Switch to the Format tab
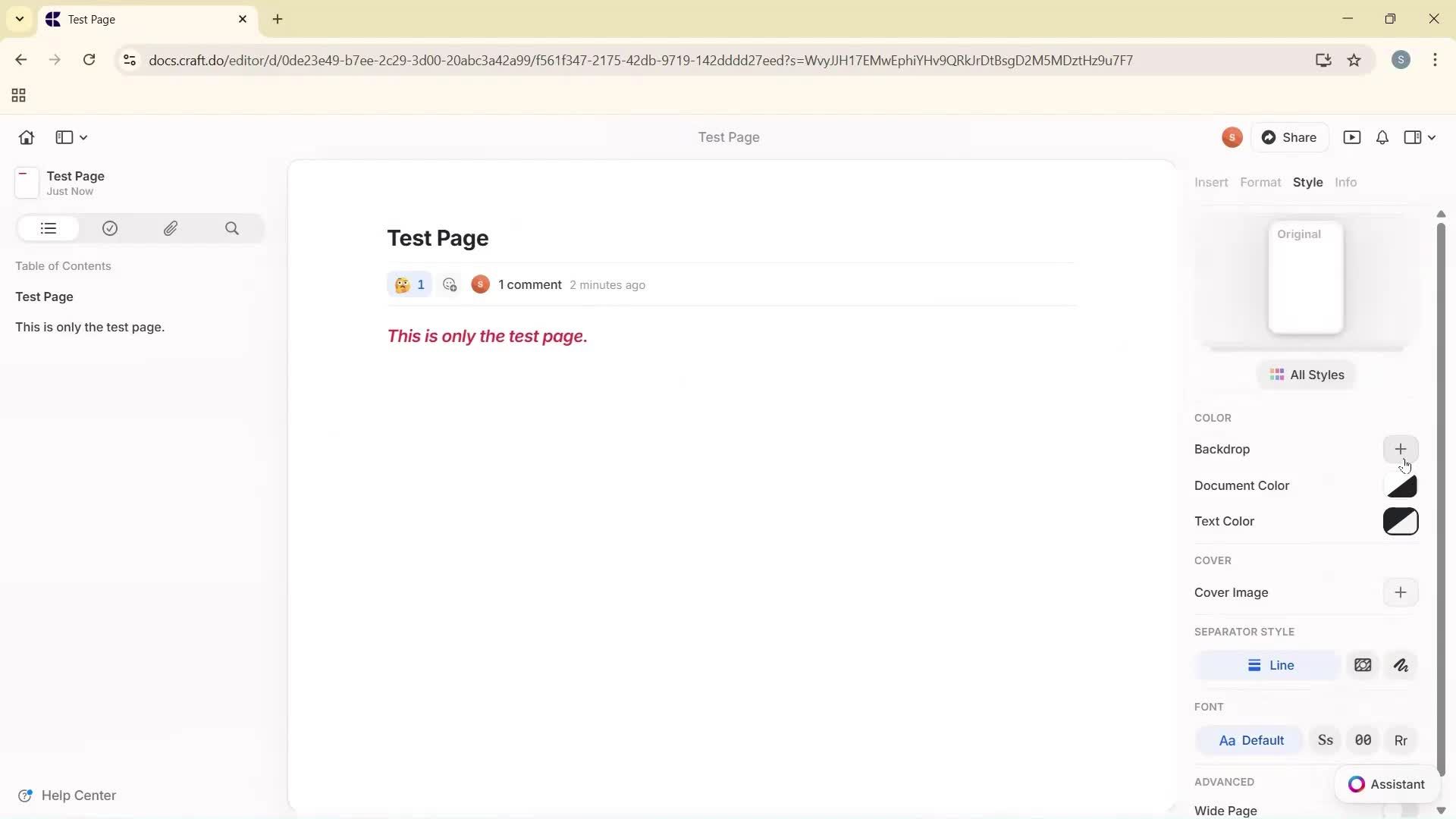Viewport: 1456px width, 819px height. (x=1260, y=182)
